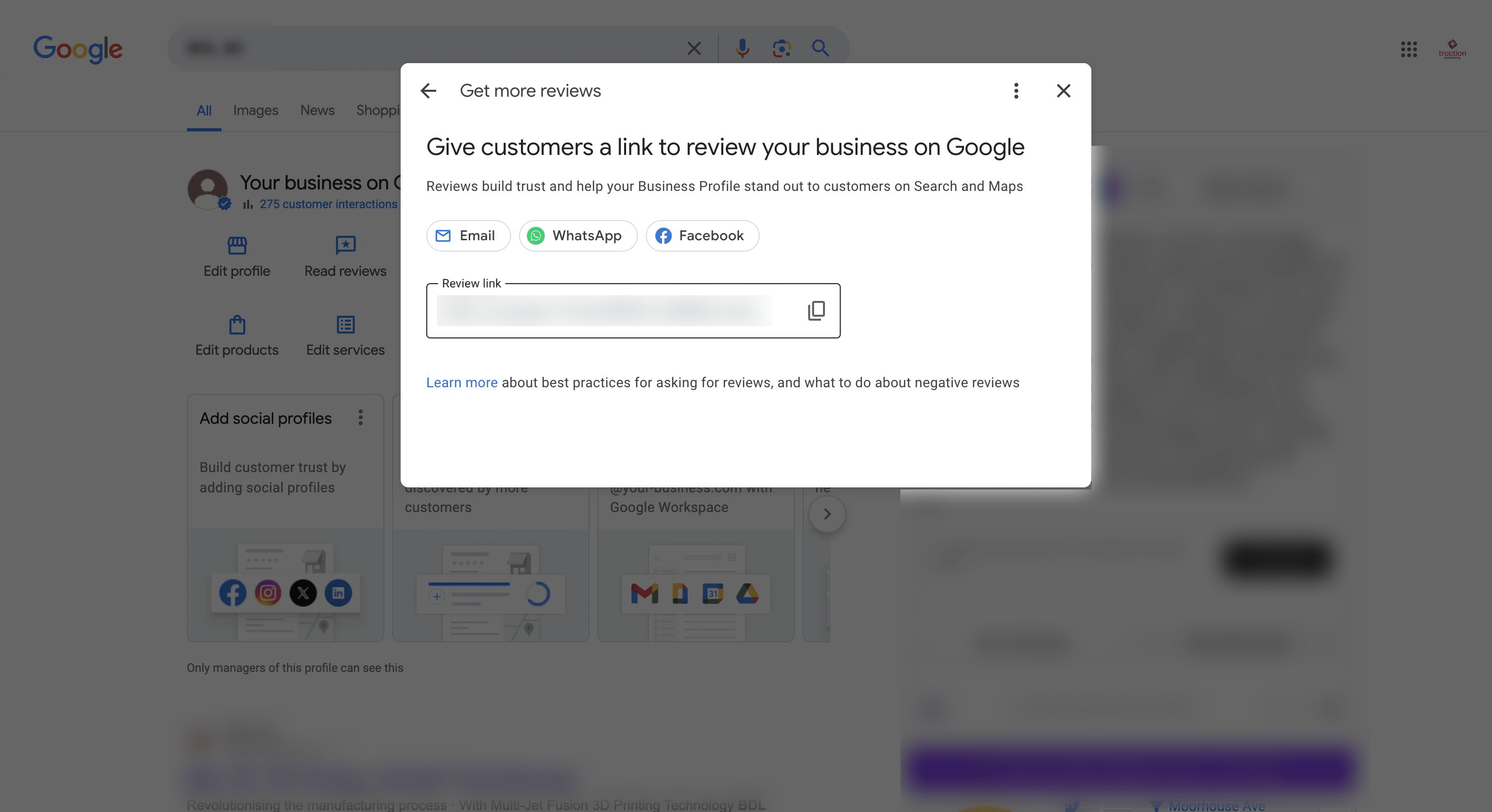Share review link via Email

(x=468, y=236)
